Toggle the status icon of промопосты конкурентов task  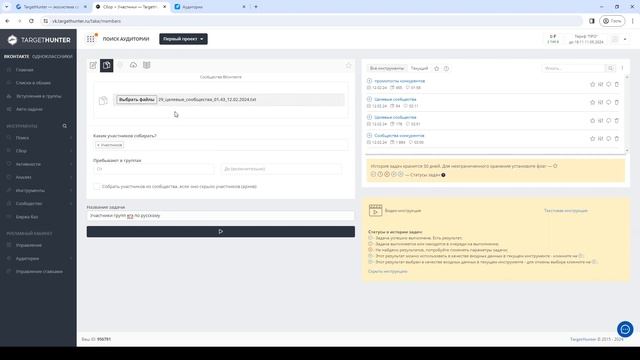coord(369,81)
